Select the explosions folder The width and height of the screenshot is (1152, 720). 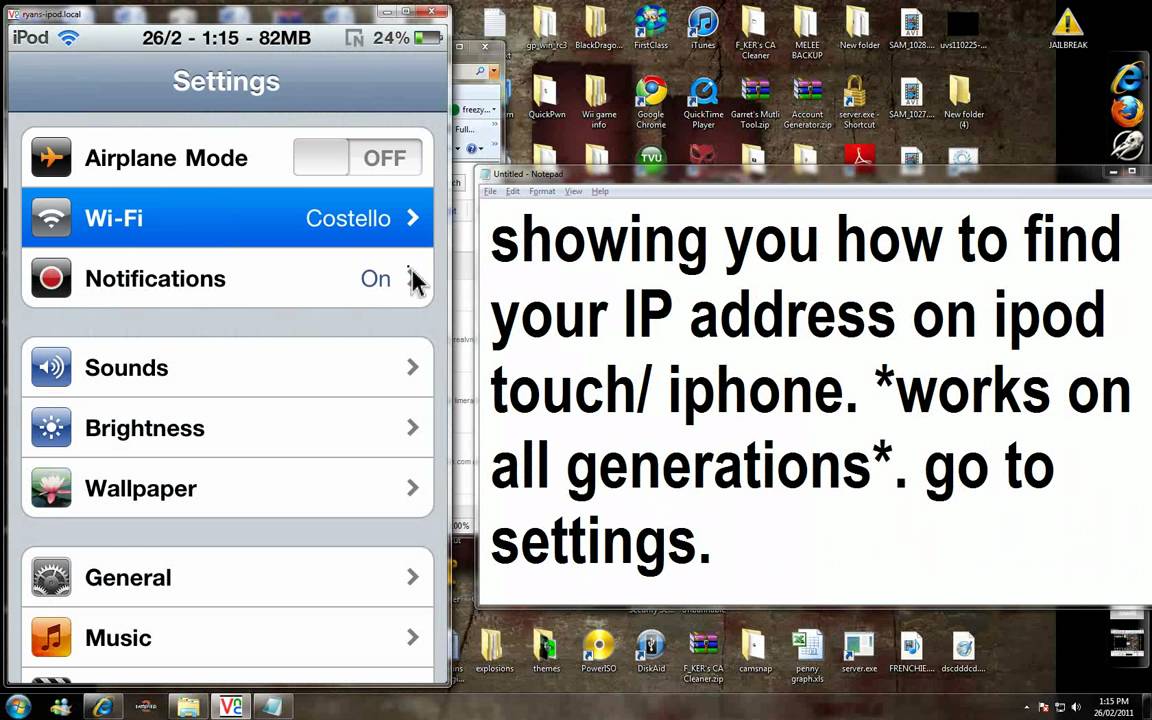point(494,651)
